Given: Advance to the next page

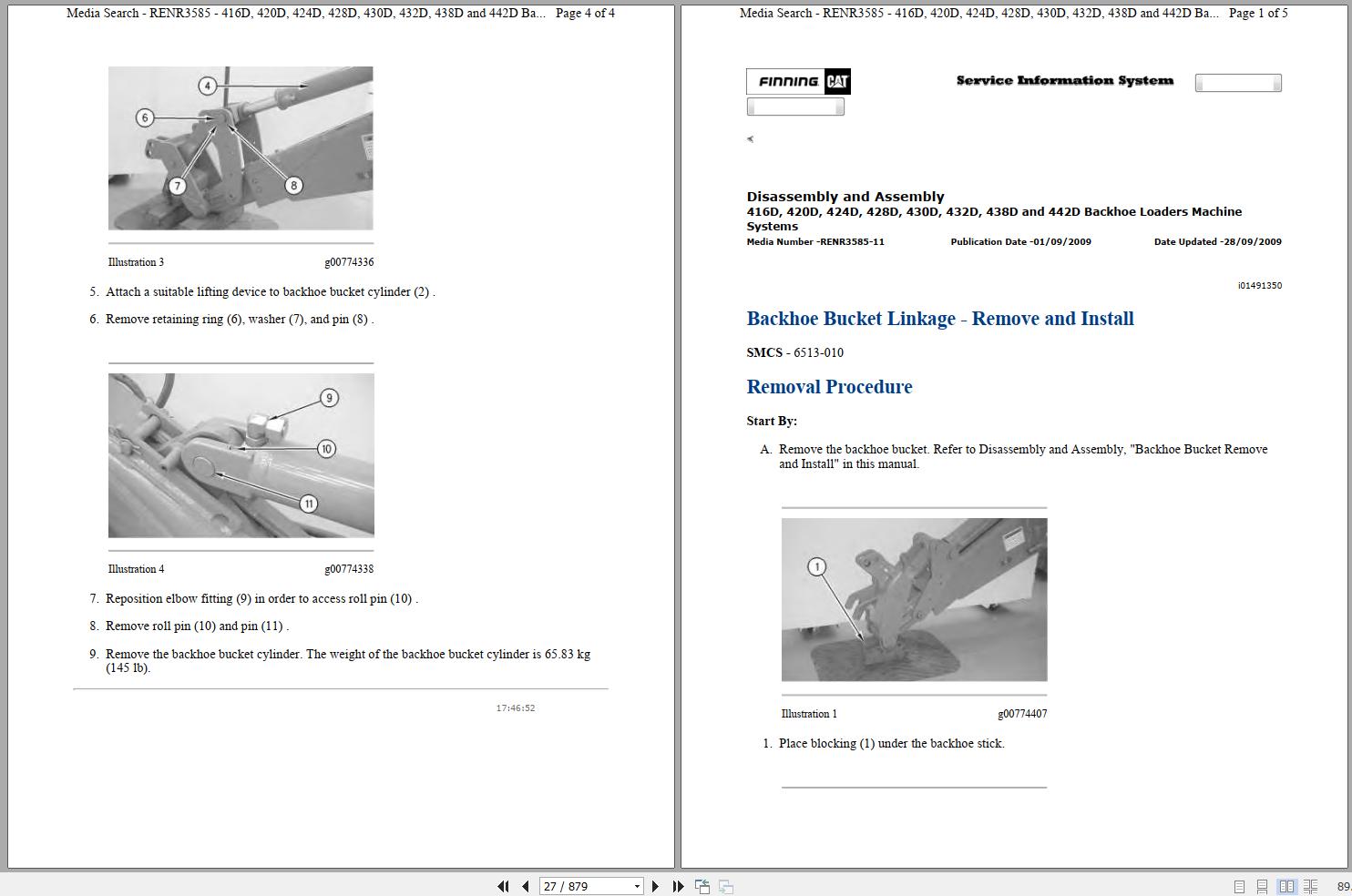Looking at the screenshot, I should 654,886.
